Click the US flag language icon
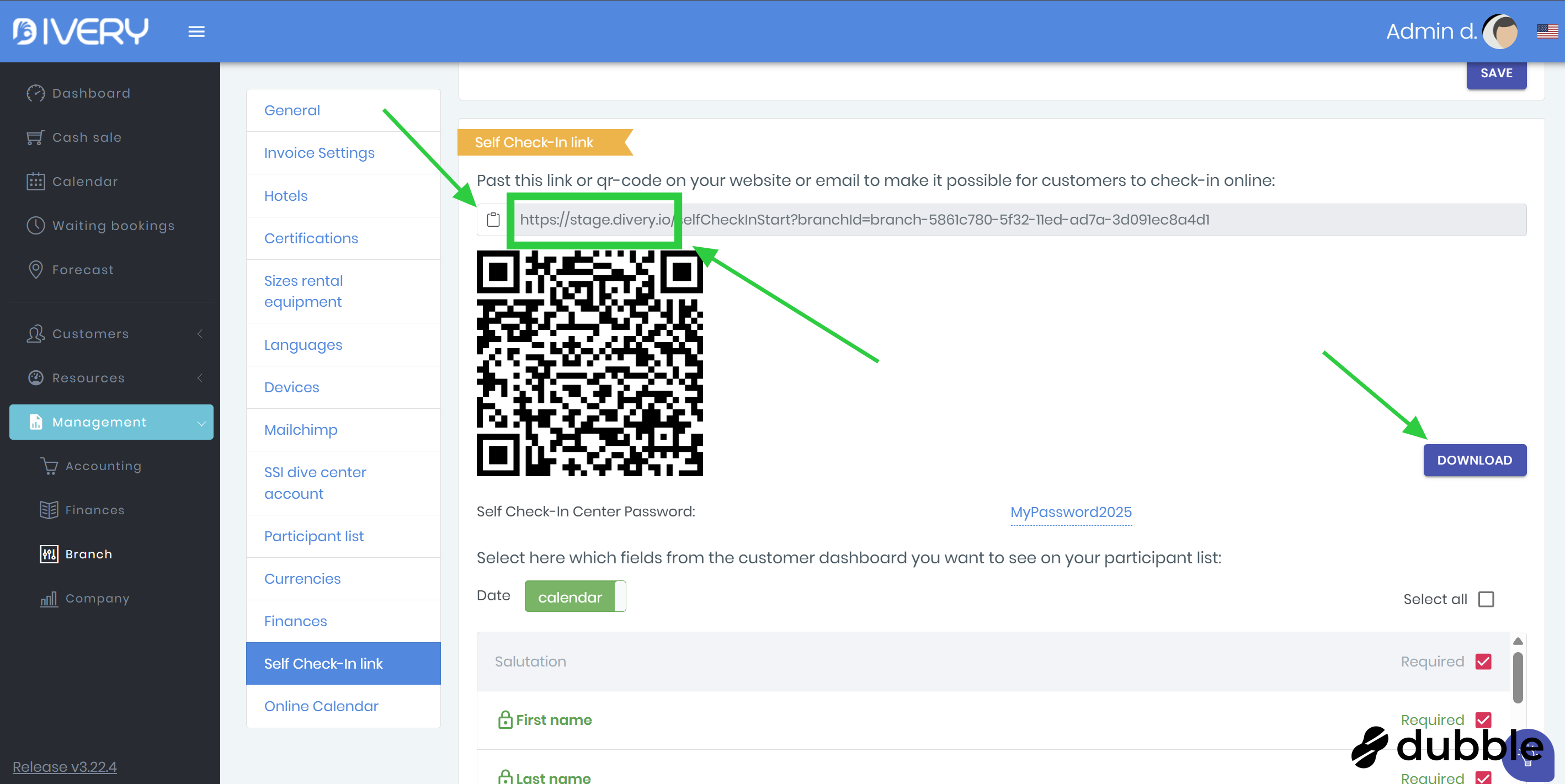This screenshot has height=784, width=1565. [x=1547, y=31]
